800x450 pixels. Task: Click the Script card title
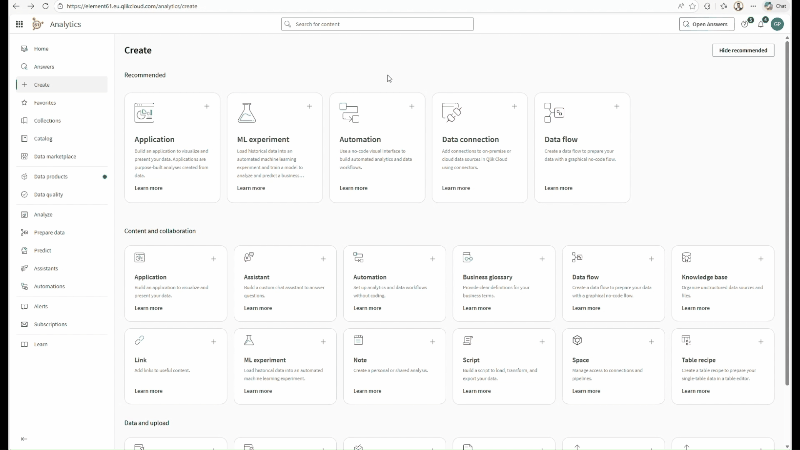coord(471,360)
